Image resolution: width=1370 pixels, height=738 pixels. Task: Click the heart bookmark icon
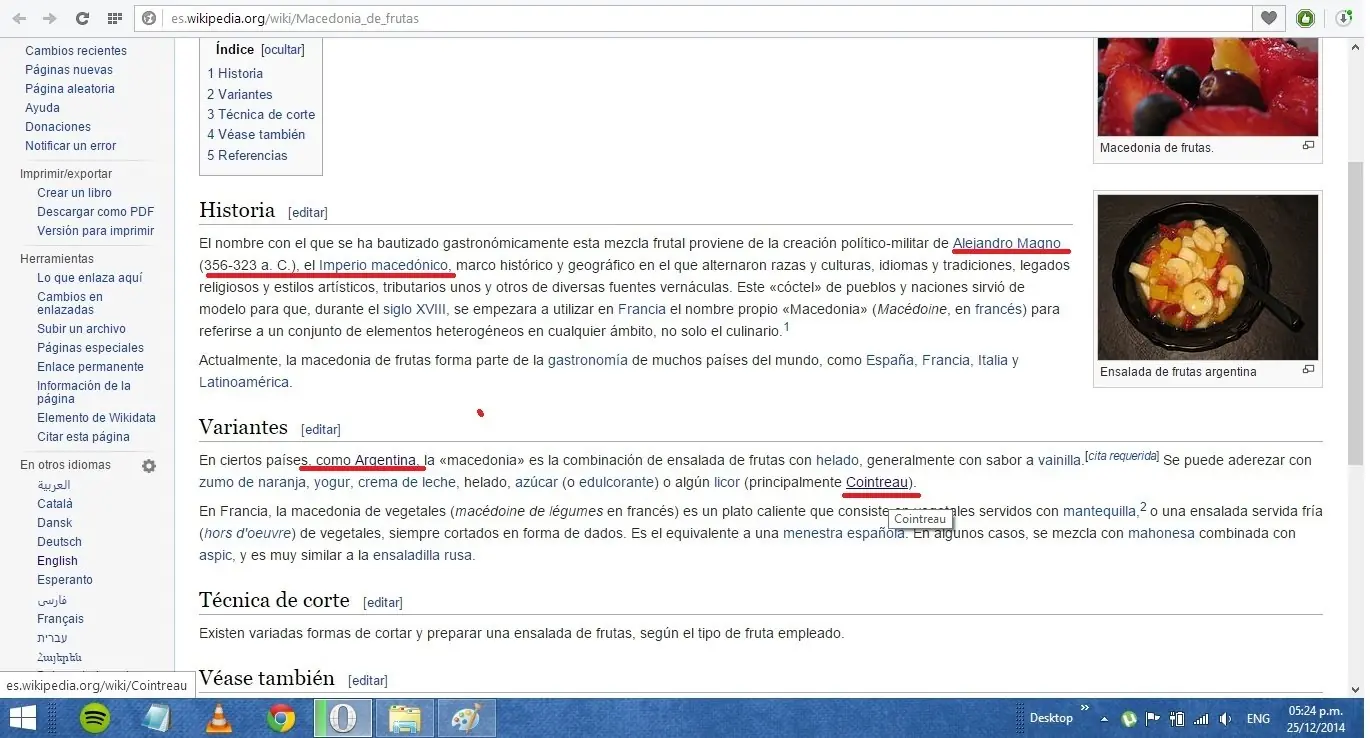[x=1267, y=17]
